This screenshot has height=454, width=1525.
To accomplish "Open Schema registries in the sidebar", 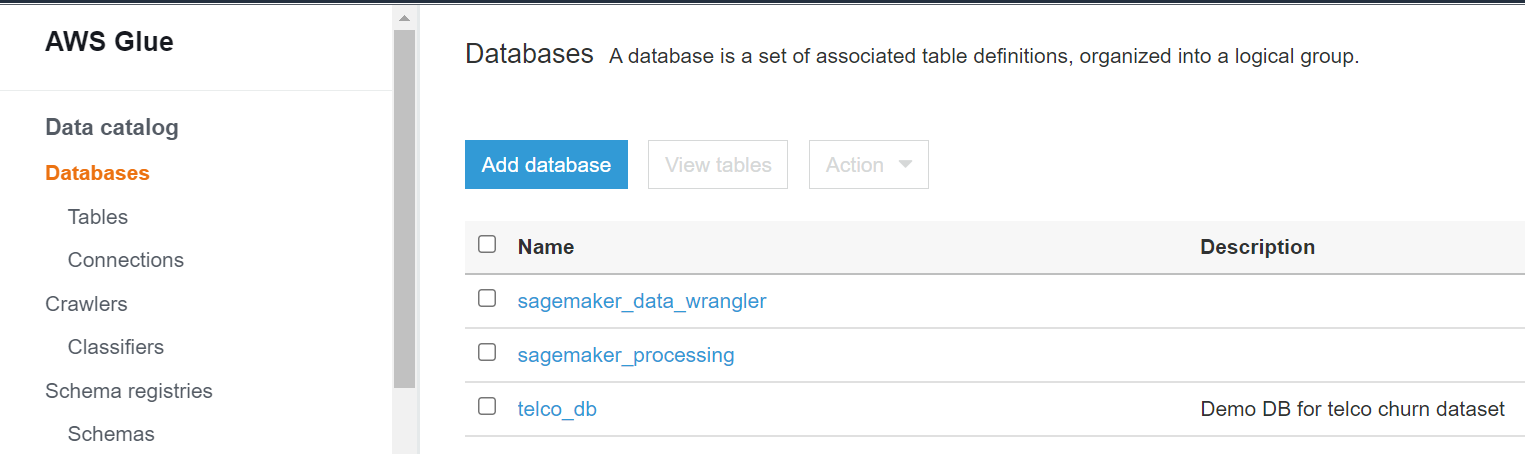I will (129, 391).
